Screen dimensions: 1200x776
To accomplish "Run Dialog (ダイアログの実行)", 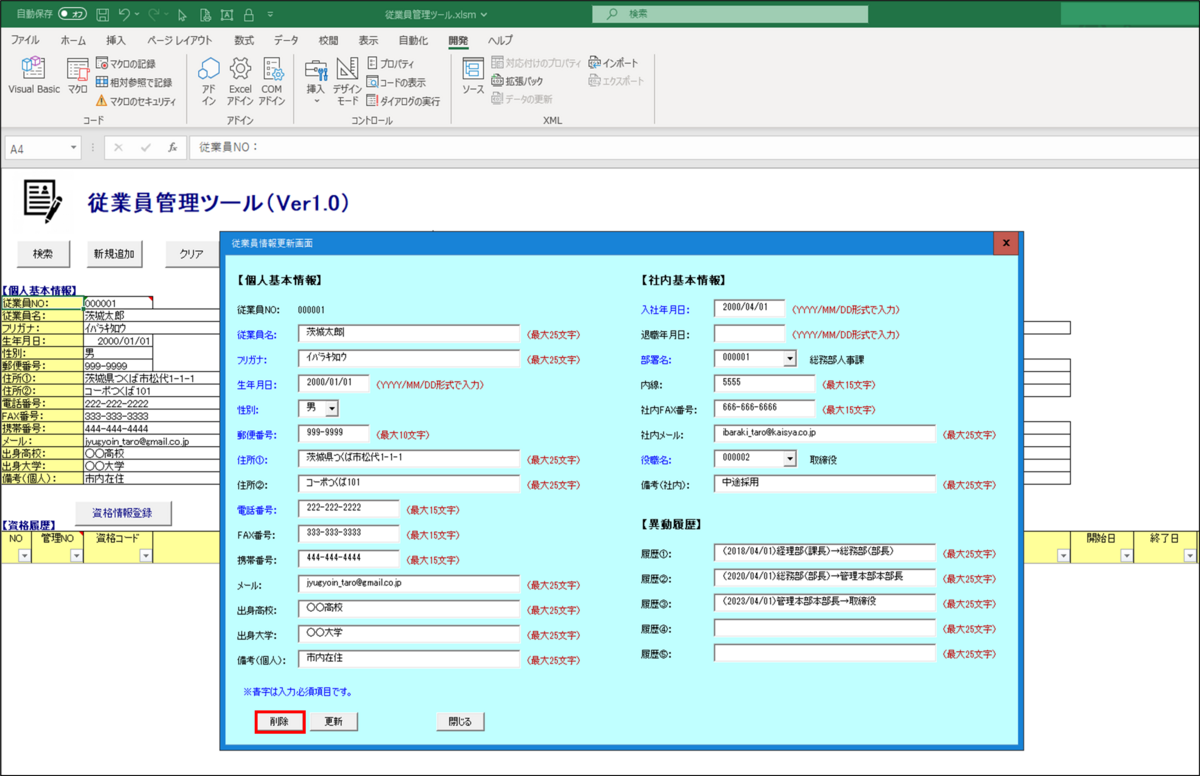I will [403, 101].
